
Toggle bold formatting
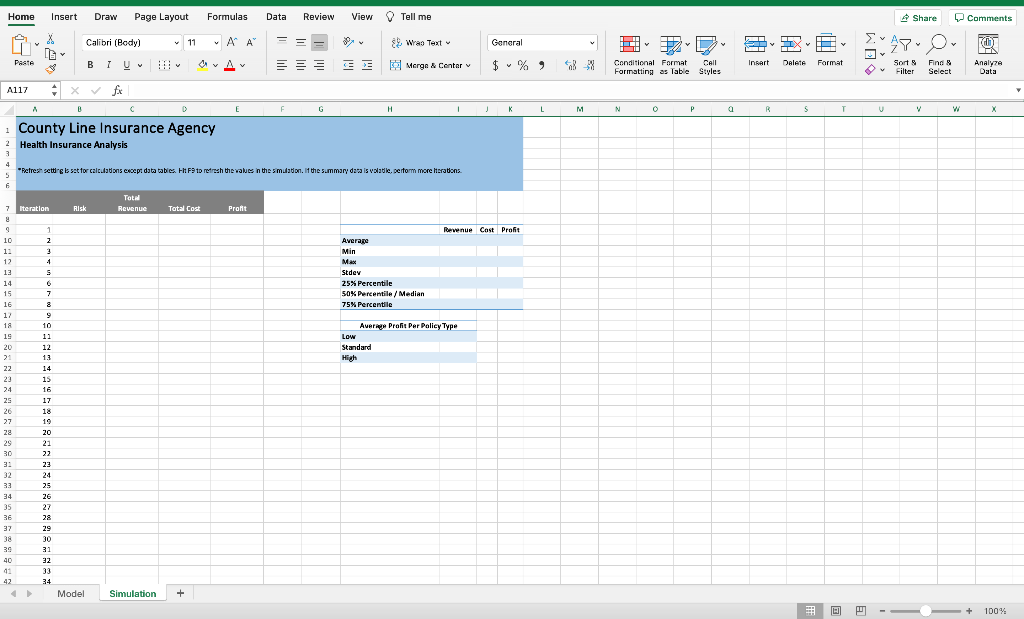pos(90,65)
